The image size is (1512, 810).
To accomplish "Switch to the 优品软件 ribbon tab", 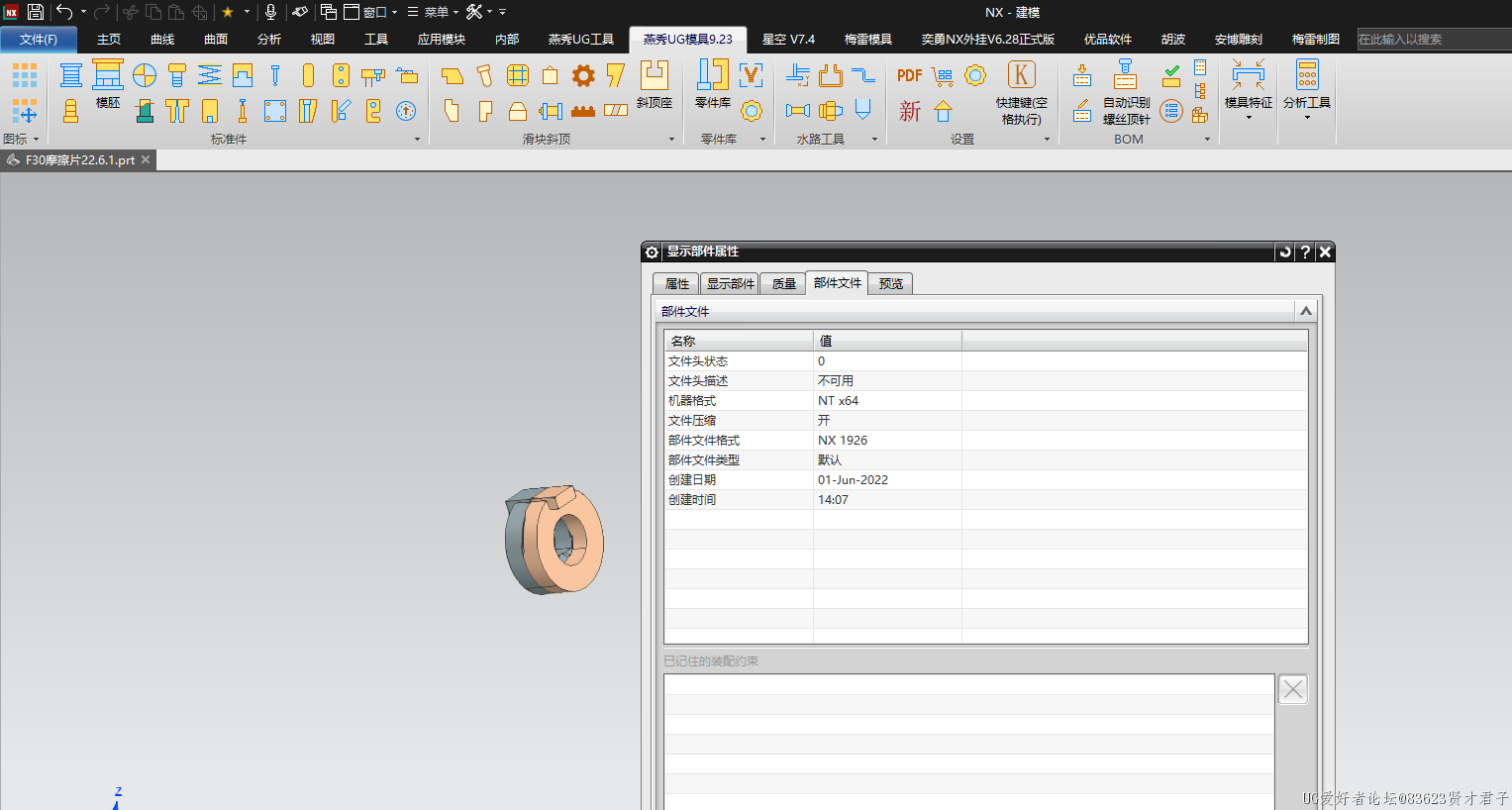I will coord(1107,40).
